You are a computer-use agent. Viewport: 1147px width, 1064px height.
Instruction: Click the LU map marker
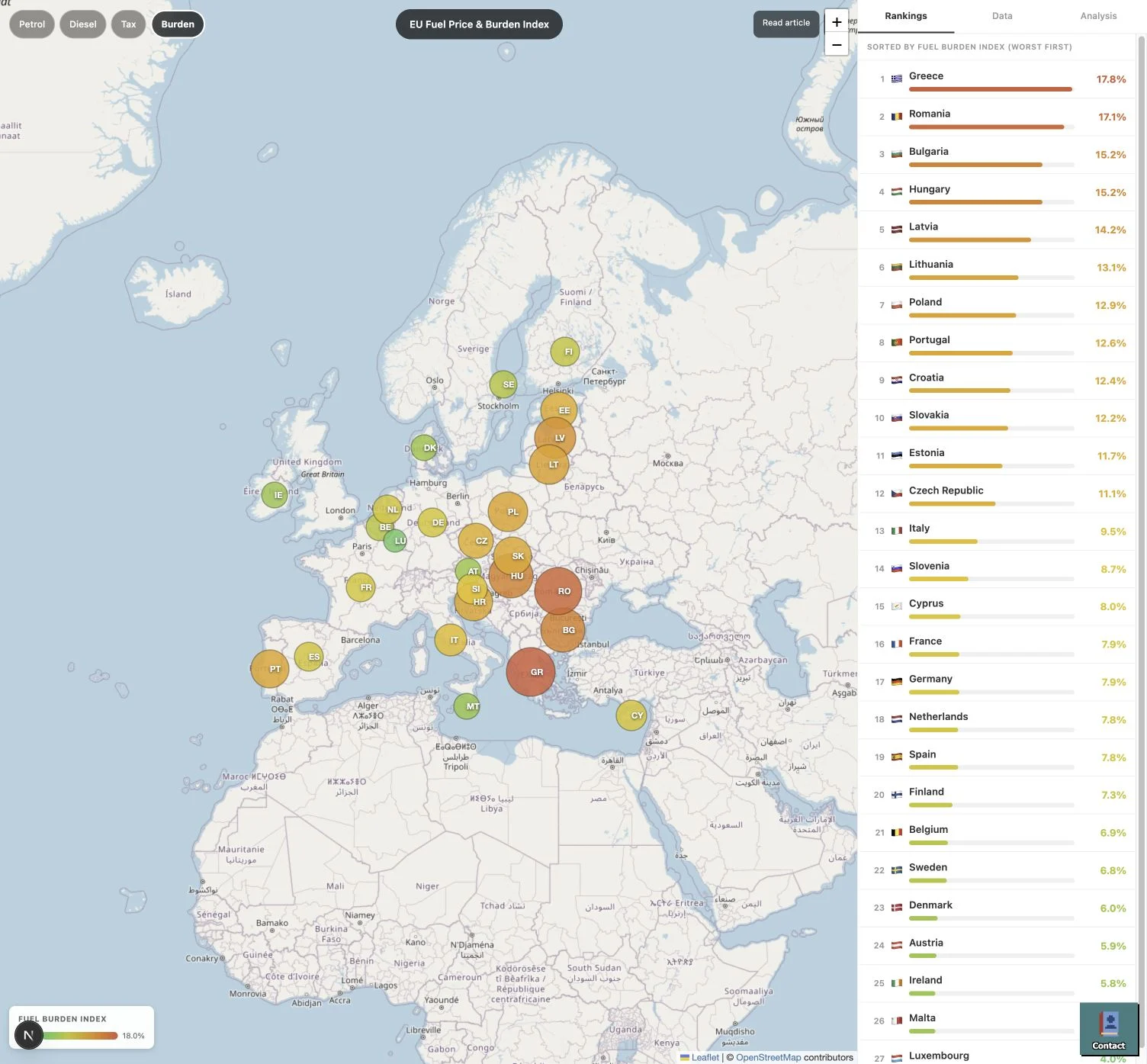pyautogui.click(x=395, y=541)
